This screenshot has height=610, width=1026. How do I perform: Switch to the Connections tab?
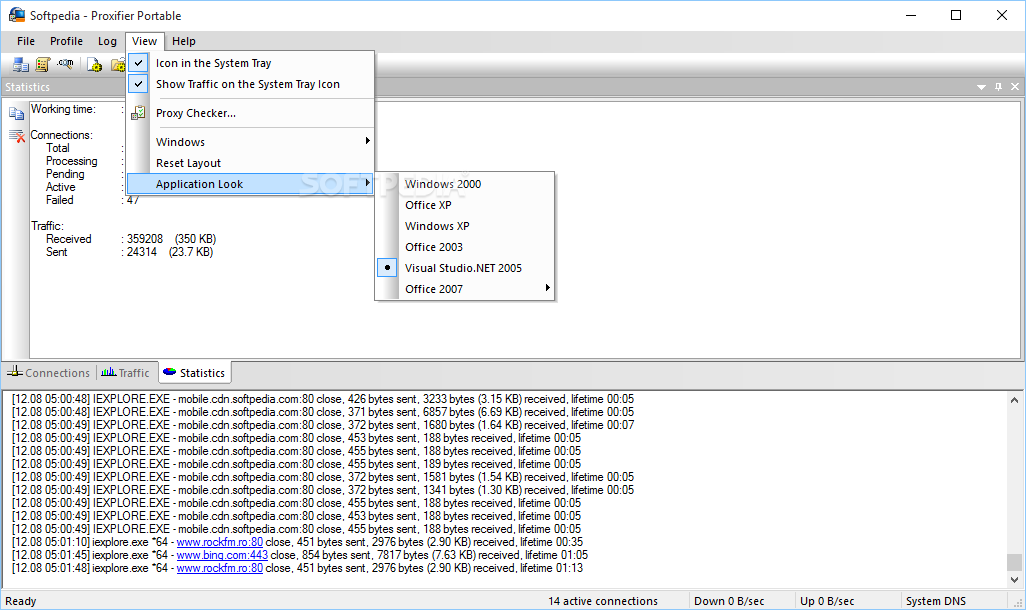pos(48,372)
